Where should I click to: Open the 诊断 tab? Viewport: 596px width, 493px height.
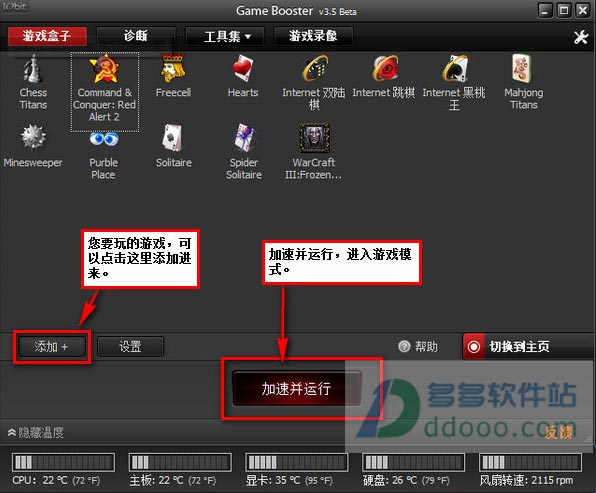click(136, 36)
